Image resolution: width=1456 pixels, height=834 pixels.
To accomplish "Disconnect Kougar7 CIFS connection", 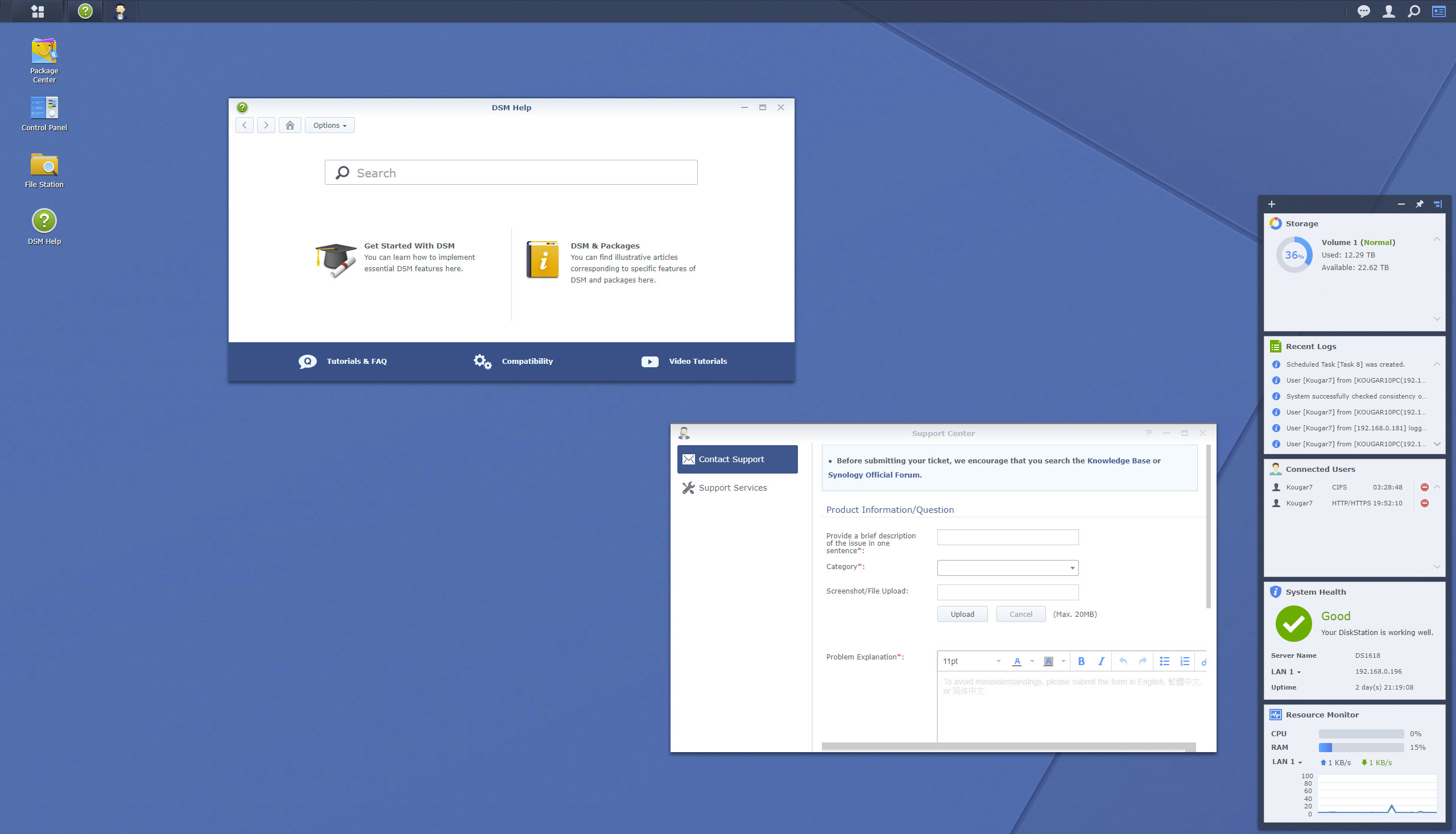I will 1425,487.
